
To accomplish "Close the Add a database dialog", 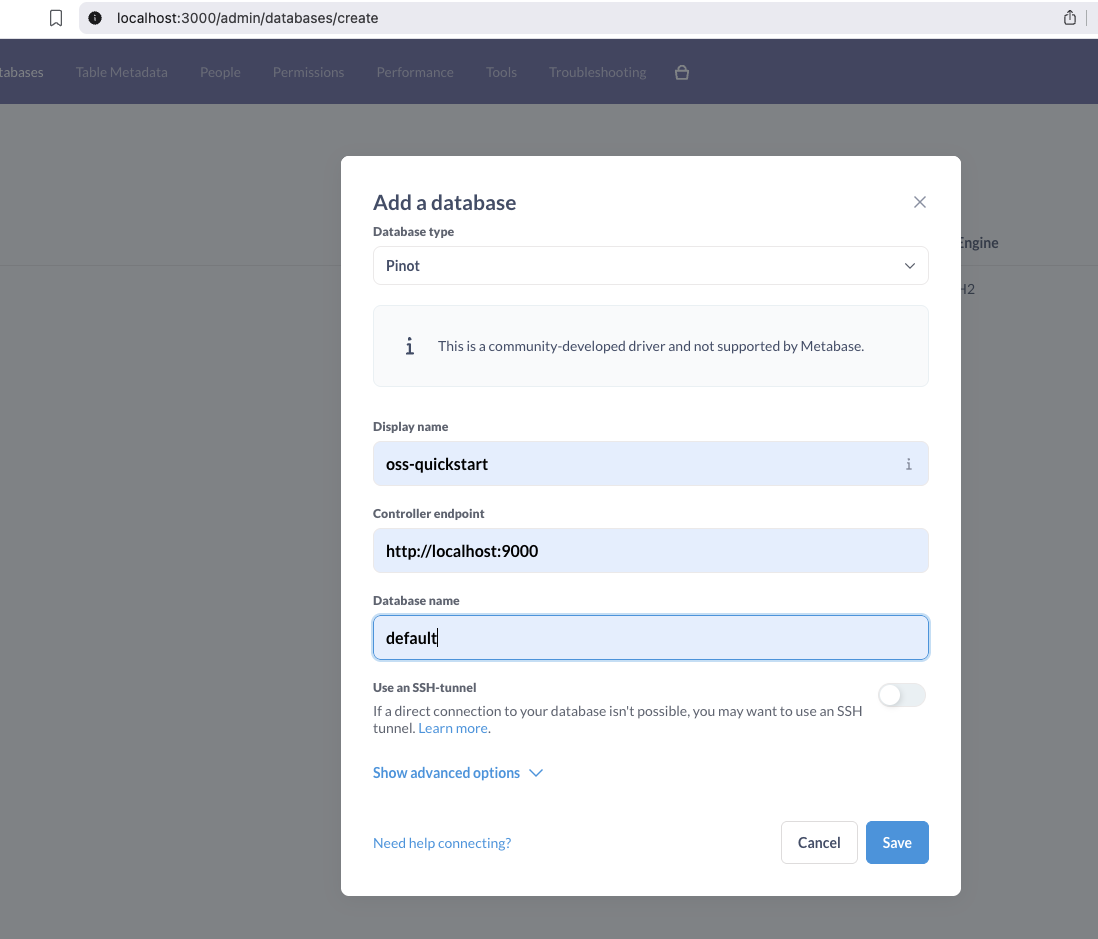I will pyautogui.click(x=920, y=202).
